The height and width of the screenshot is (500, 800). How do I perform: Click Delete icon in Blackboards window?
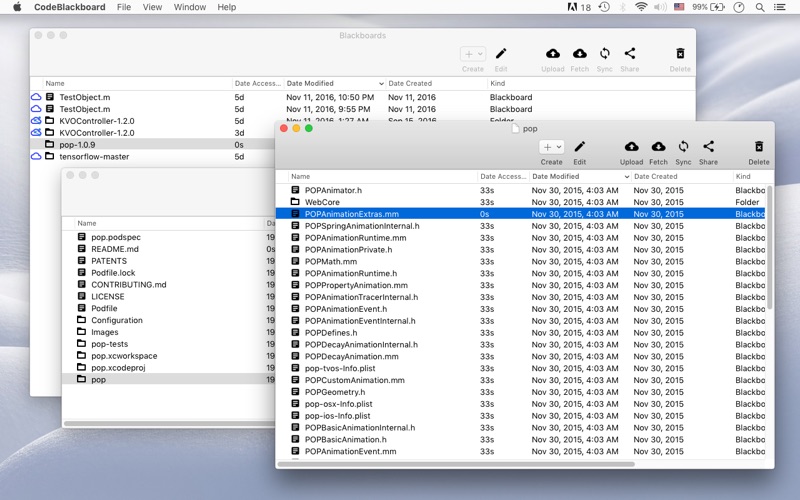680,54
